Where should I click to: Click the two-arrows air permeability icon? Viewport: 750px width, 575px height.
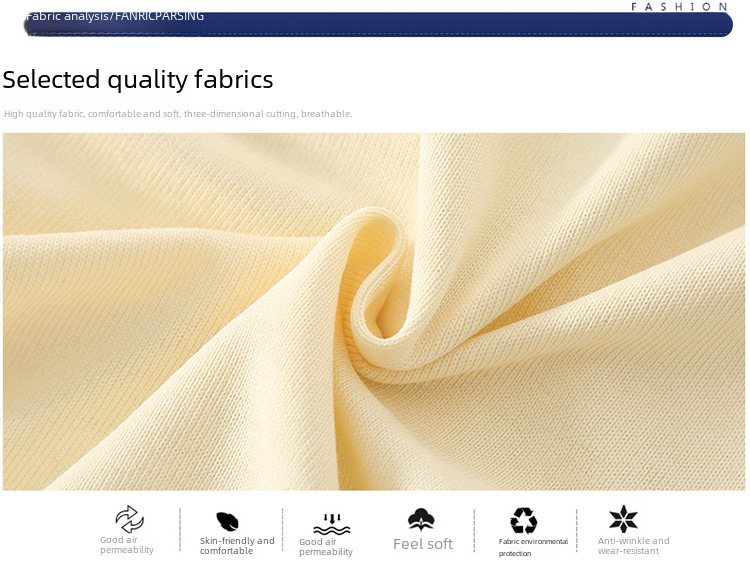[130, 519]
